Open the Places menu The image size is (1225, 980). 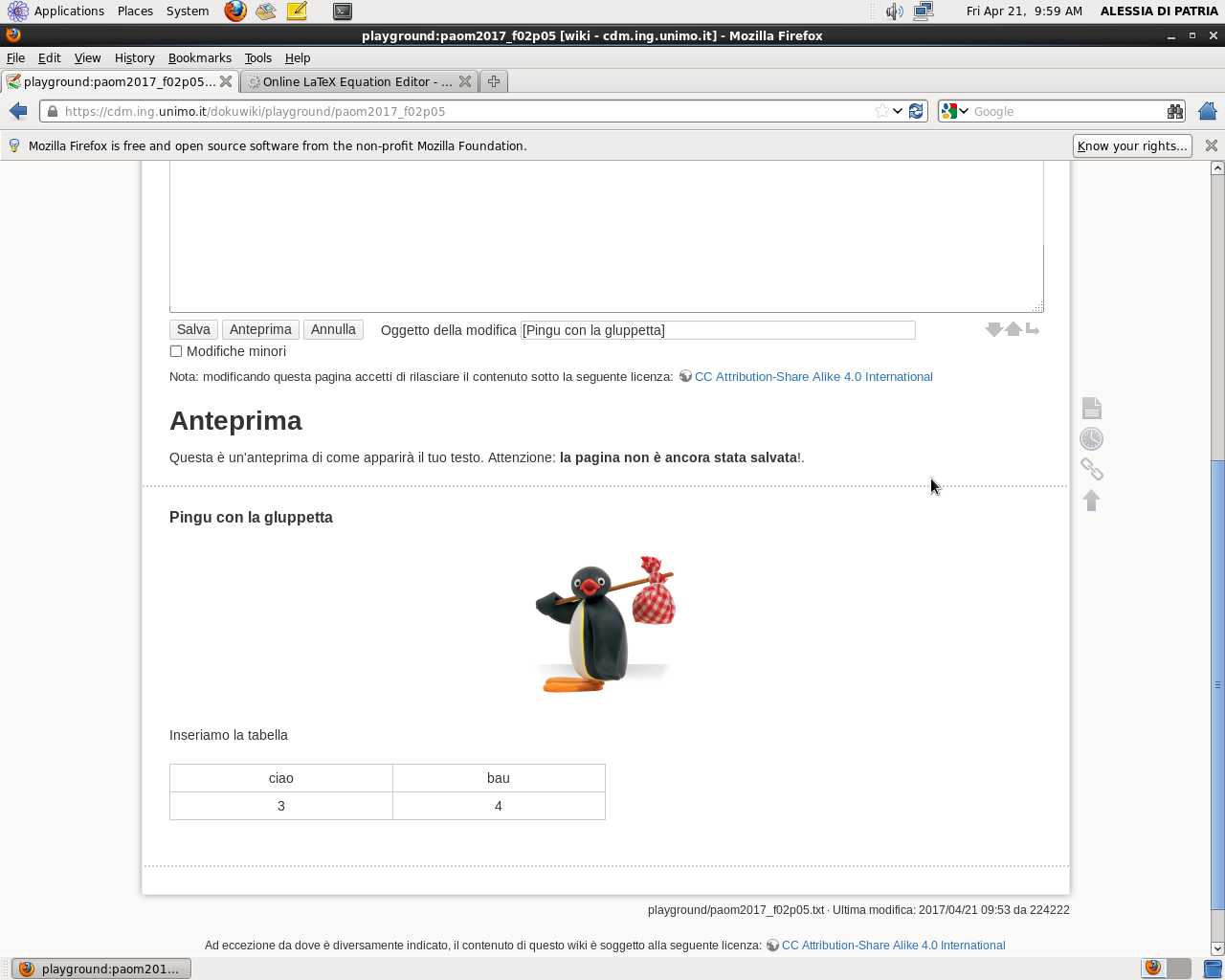(x=135, y=11)
